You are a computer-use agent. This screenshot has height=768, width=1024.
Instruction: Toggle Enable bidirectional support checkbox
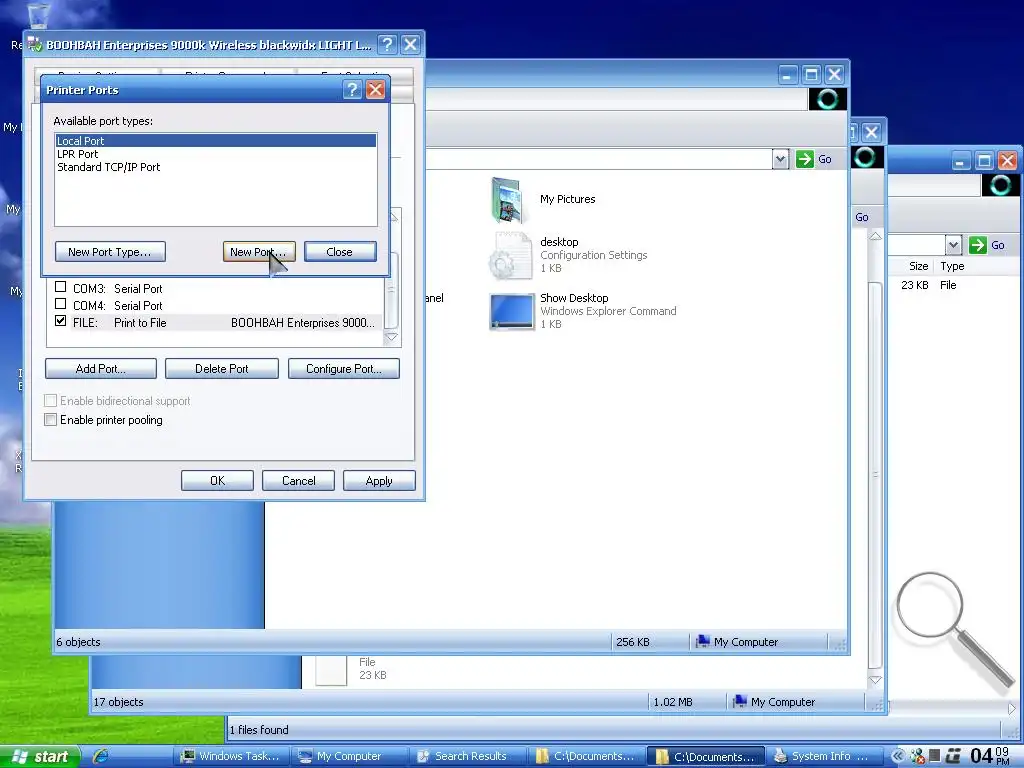pyautogui.click(x=50, y=400)
